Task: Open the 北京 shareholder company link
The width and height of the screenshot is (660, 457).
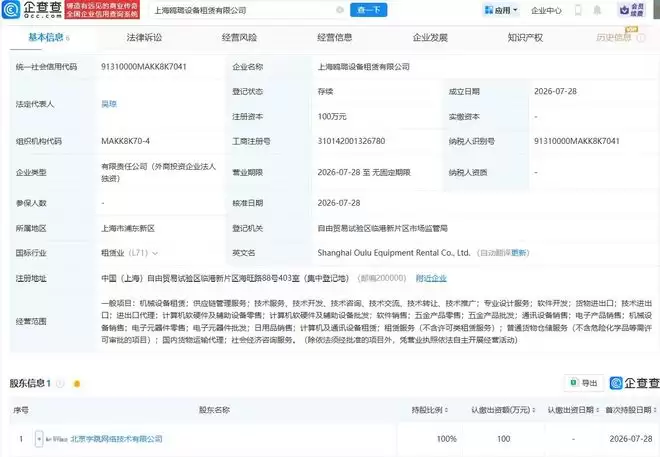Action: click(x=116, y=439)
